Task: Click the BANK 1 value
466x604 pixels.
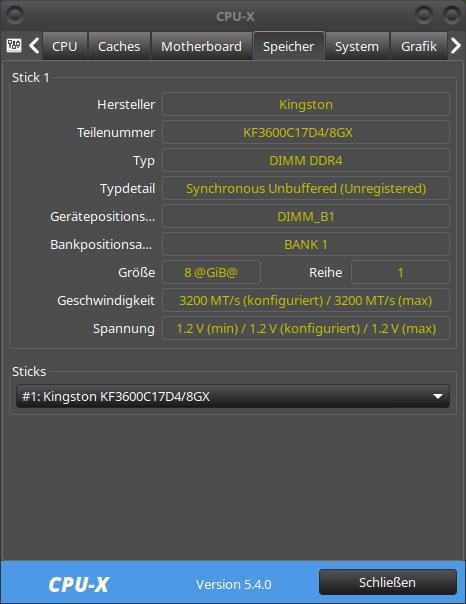Action: 306,245
